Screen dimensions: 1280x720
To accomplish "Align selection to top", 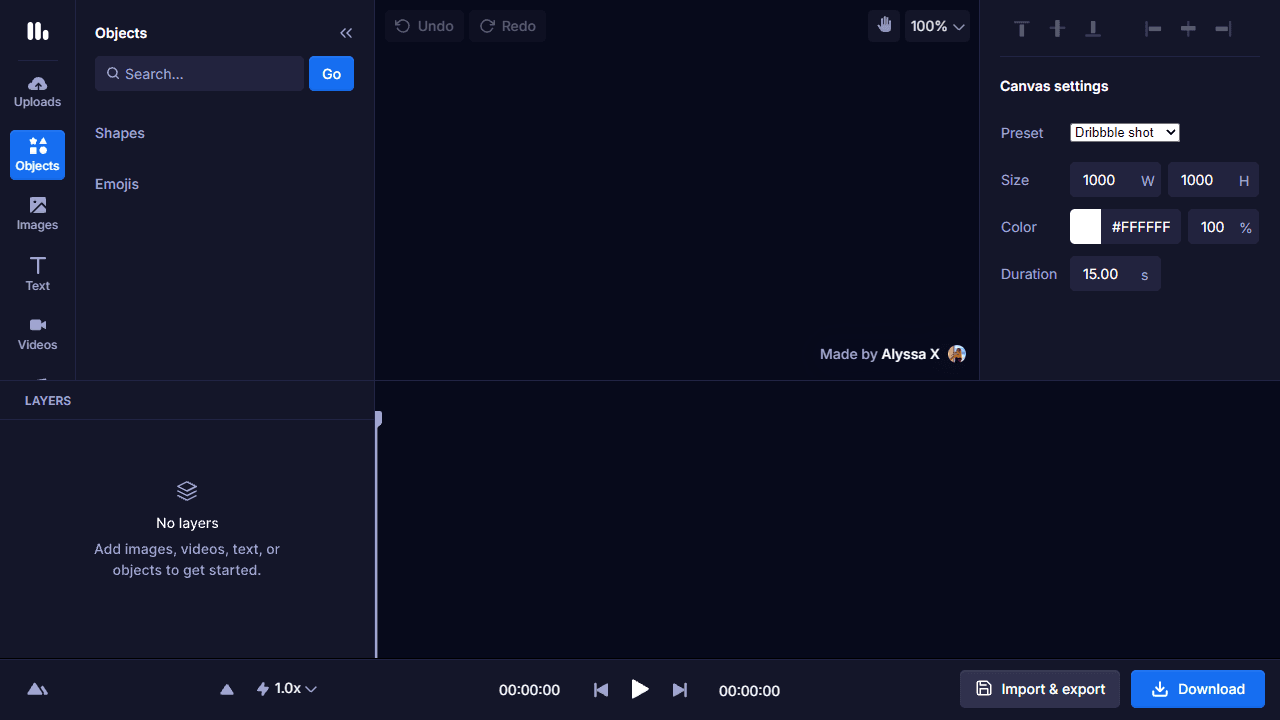I will click(x=1022, y=29).
